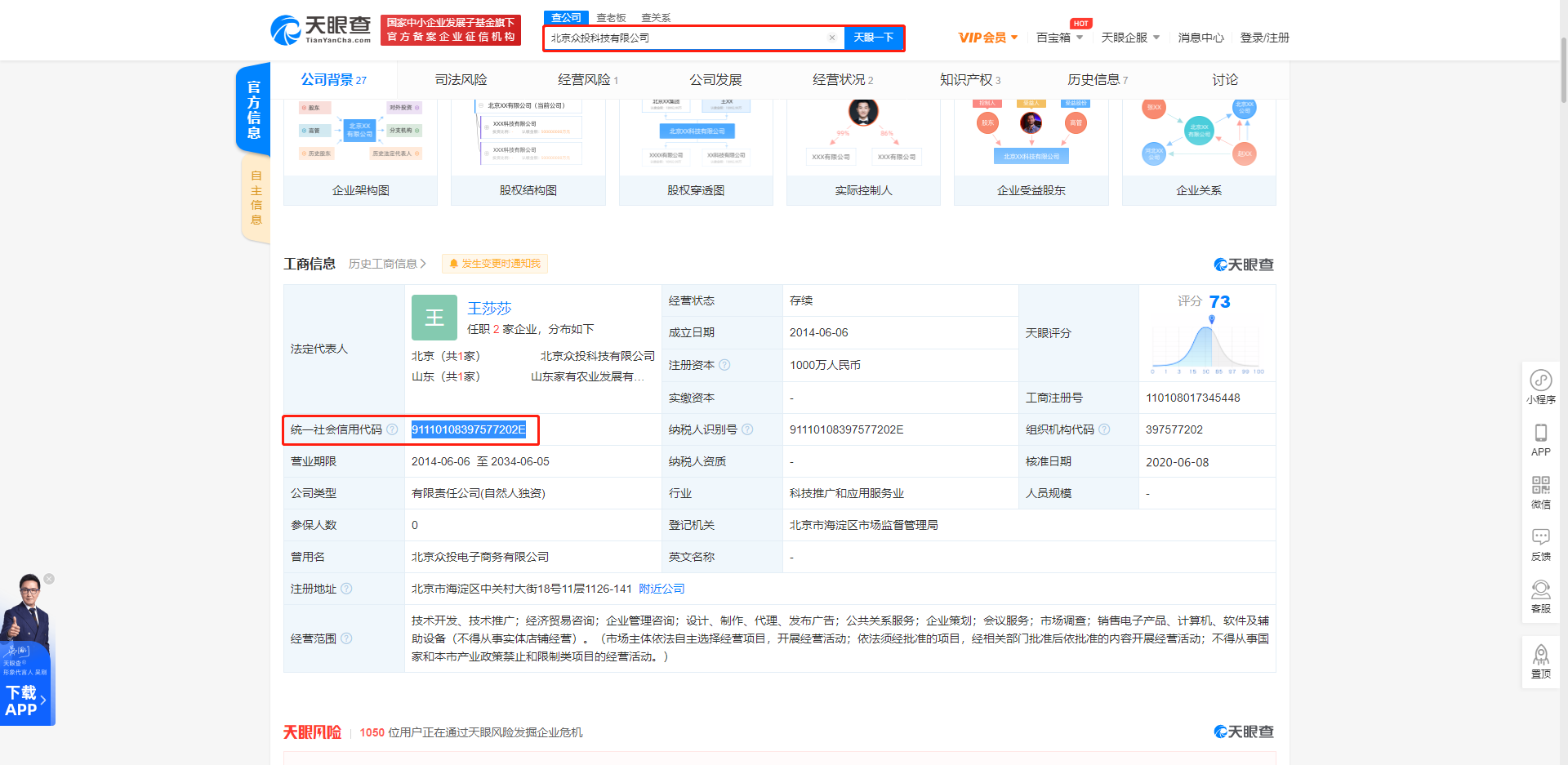Click the 天眼风险 section logo
Screen dimensions: 1568x765
point(312,732)
